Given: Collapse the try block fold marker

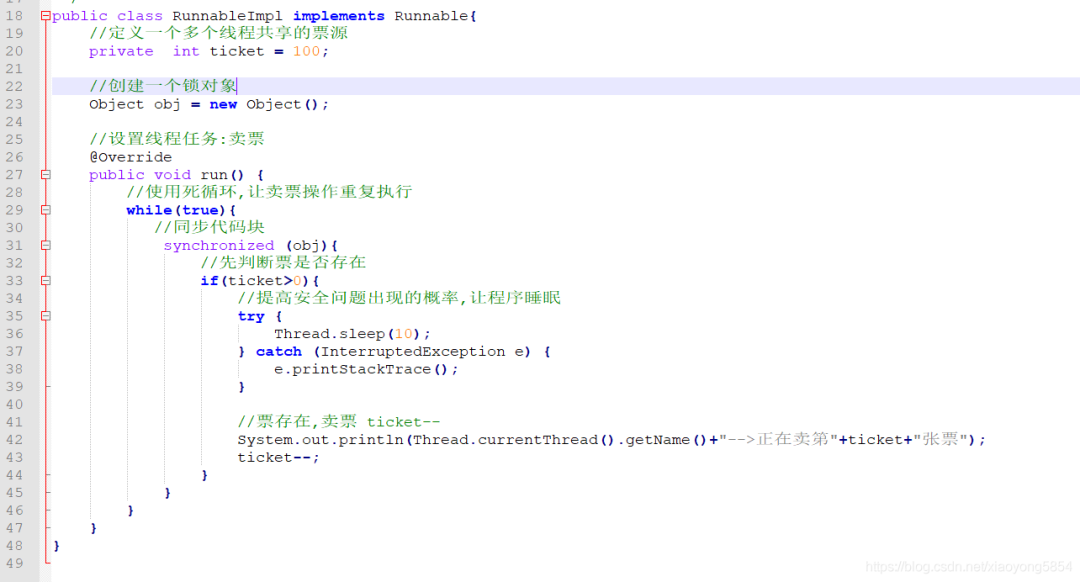Looking at the screenshot, I should [45, 316].
